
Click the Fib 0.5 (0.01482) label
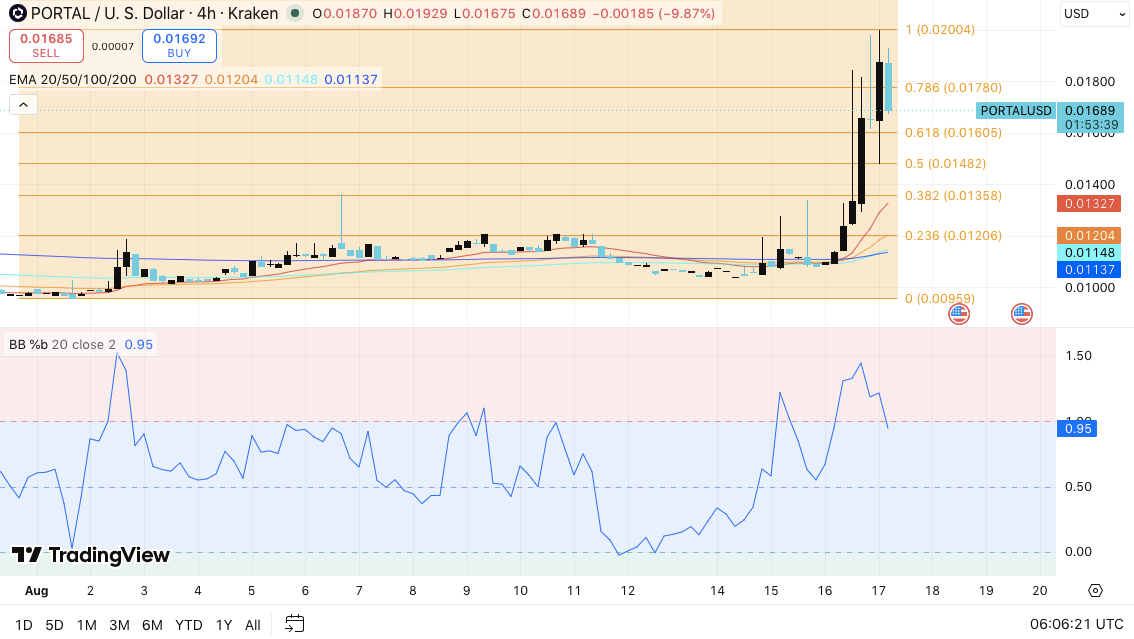tap(945, 163)
